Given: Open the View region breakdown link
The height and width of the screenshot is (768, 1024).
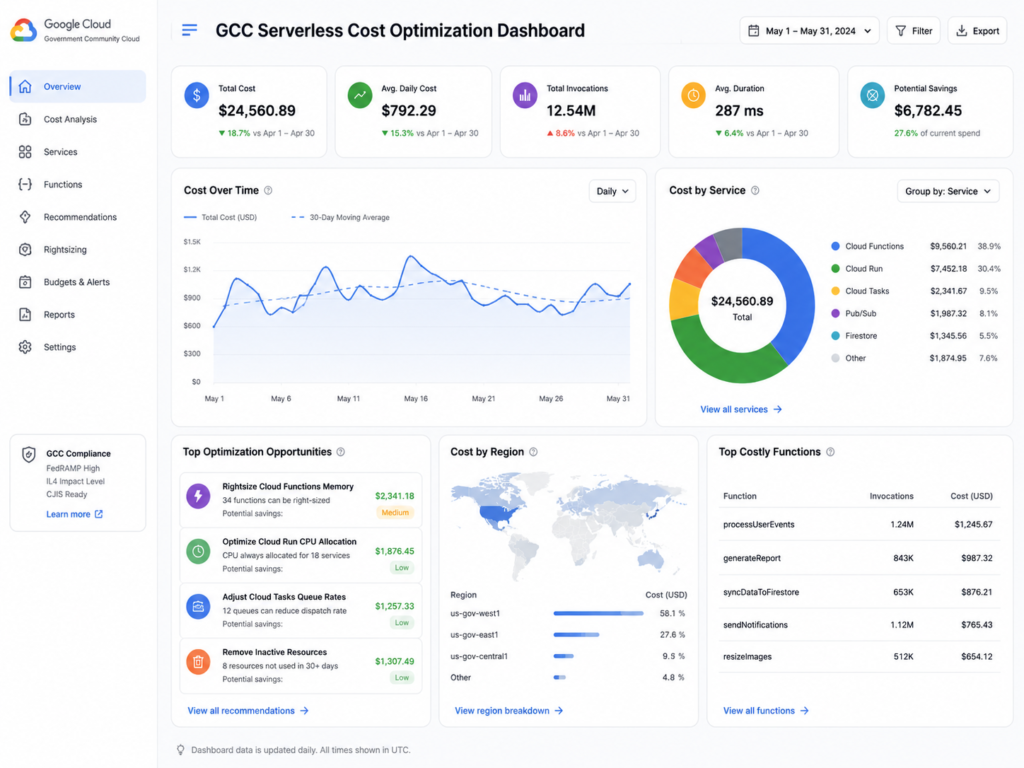Looking at the screenshot, I should (x=508, y=711).
